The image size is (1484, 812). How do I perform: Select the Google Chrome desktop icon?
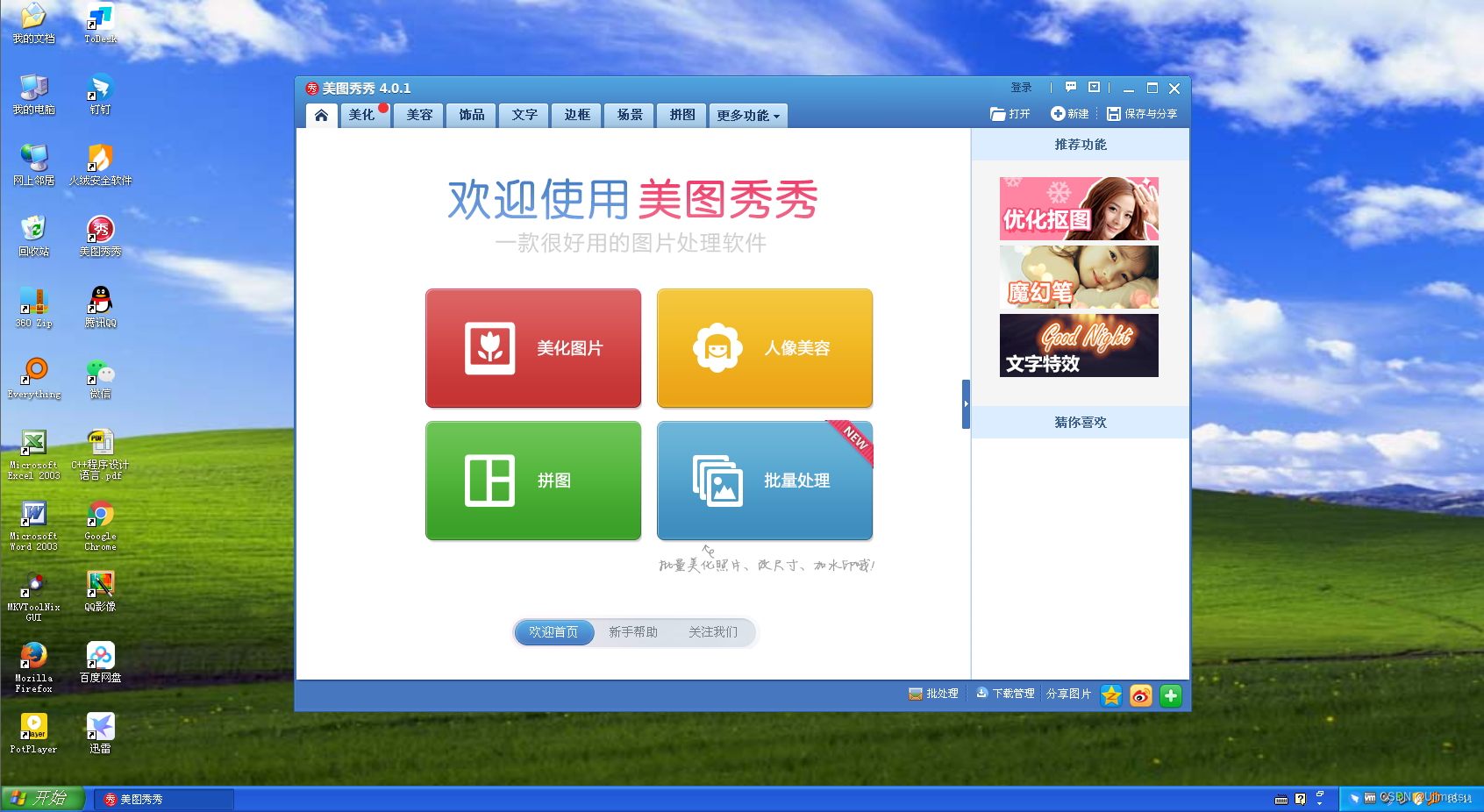pos(100,525)
